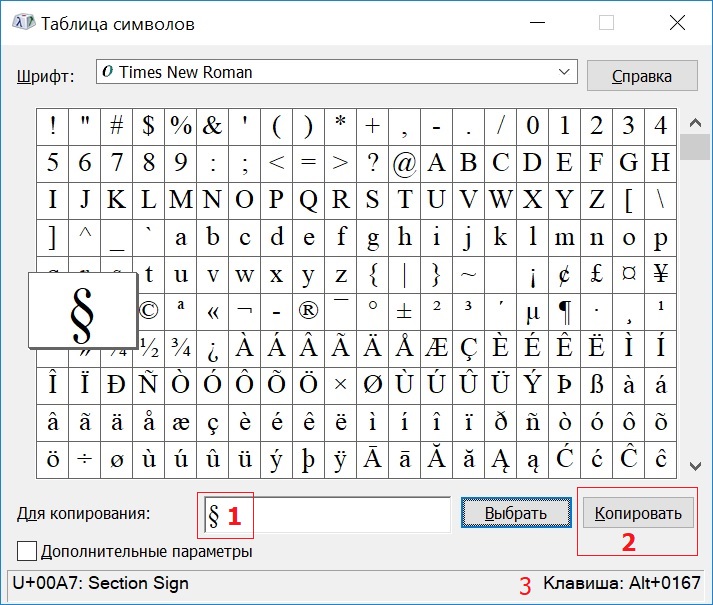Screen dimensions: 713x605
Task: Click the enlarged § symbol preview
Action: 83,310
